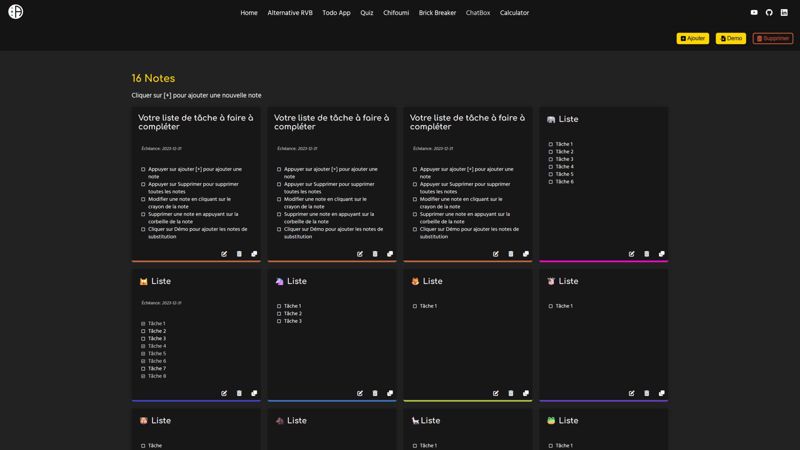
Task: Open the LinkedIn icon link
Action: click(784, 13)
